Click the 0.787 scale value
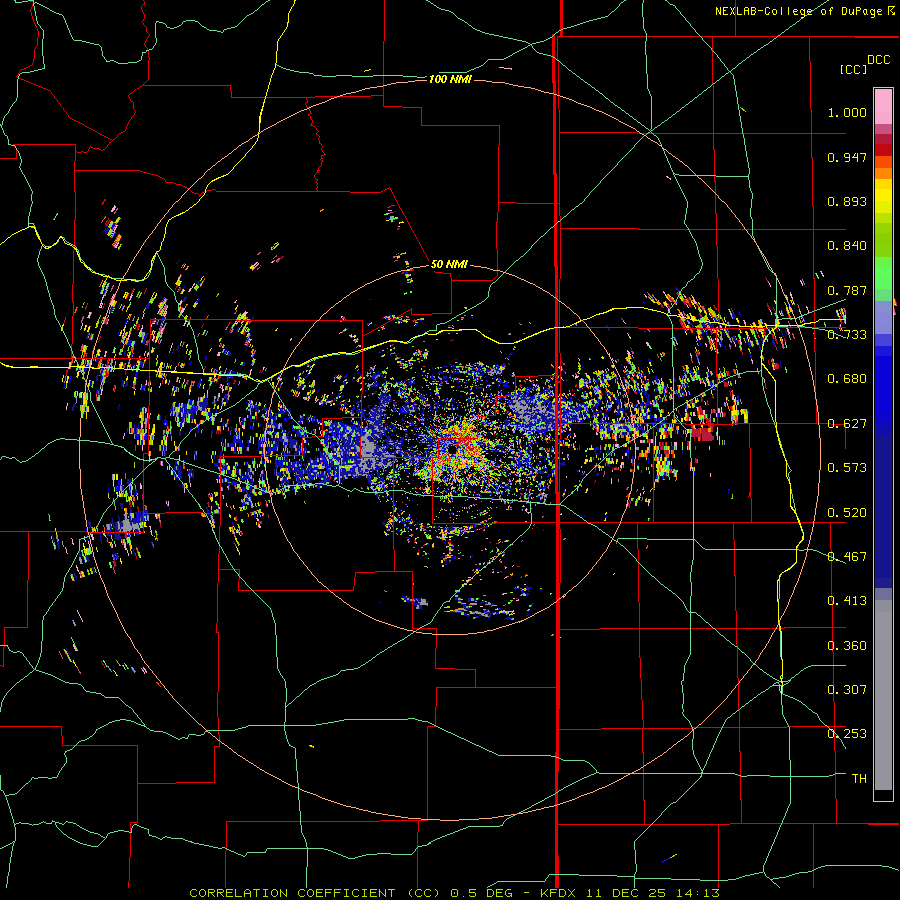The width and height of the screenshot is (900, 900). click(847, 290)
